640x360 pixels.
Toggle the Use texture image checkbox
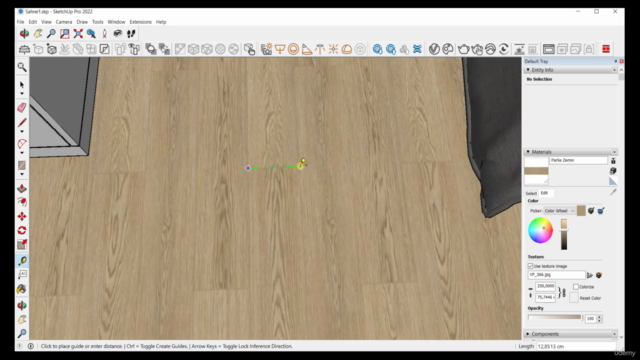pyautogui.click(x=531, y=266)
